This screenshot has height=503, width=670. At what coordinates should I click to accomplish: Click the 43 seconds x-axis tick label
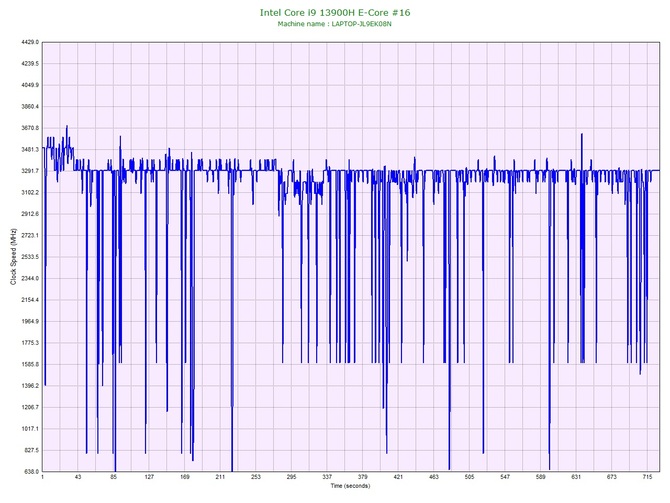(x=78, y=477)
